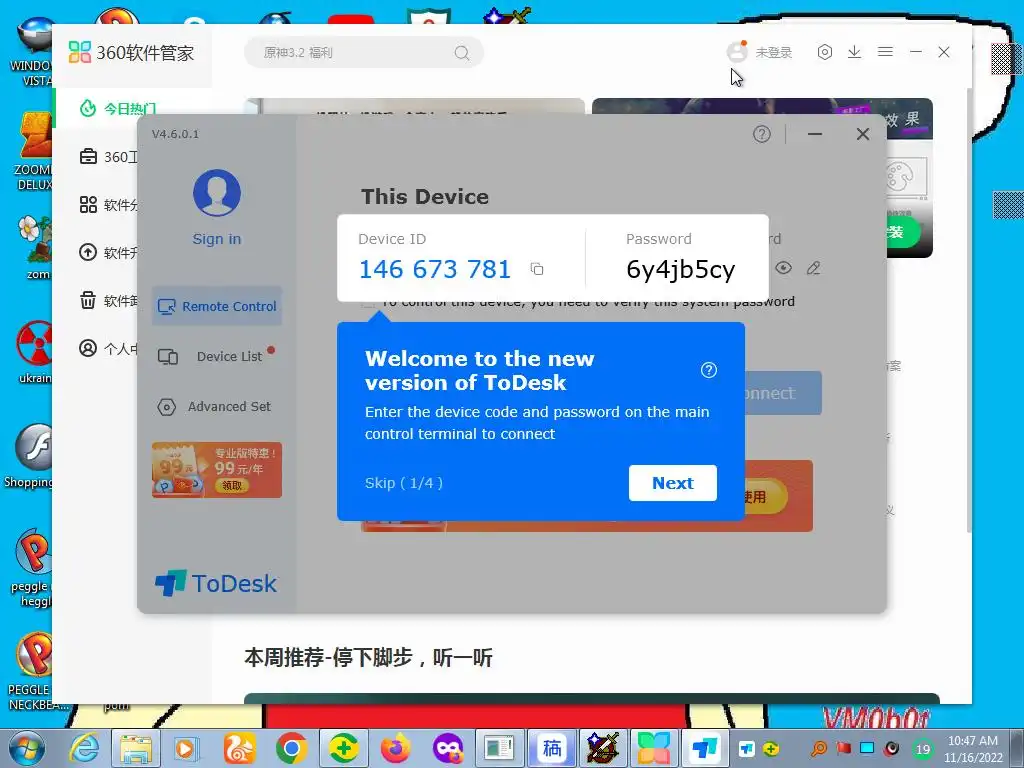Viewport: 1024px width, 768px height.
Task: Click search magnifier icon in 360软件管家
Action: [462, 53]
